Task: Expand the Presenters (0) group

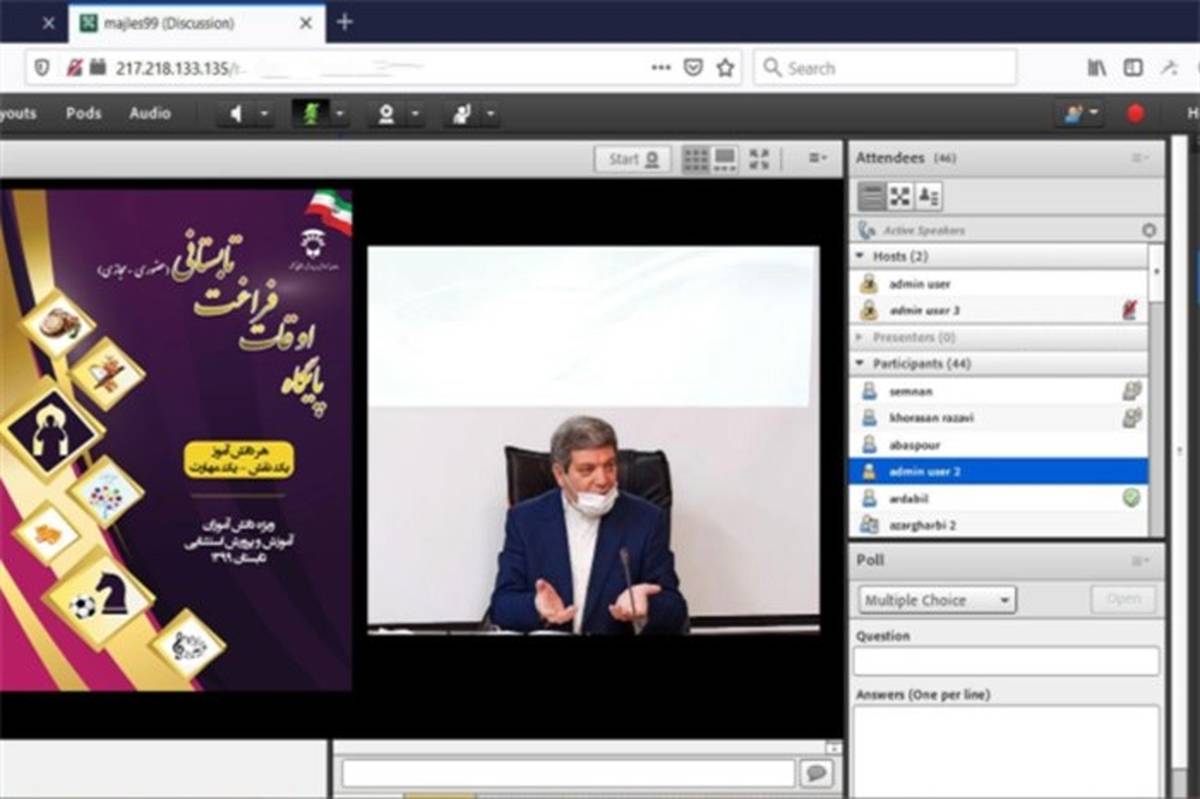Action: click(x=861, y=337)
